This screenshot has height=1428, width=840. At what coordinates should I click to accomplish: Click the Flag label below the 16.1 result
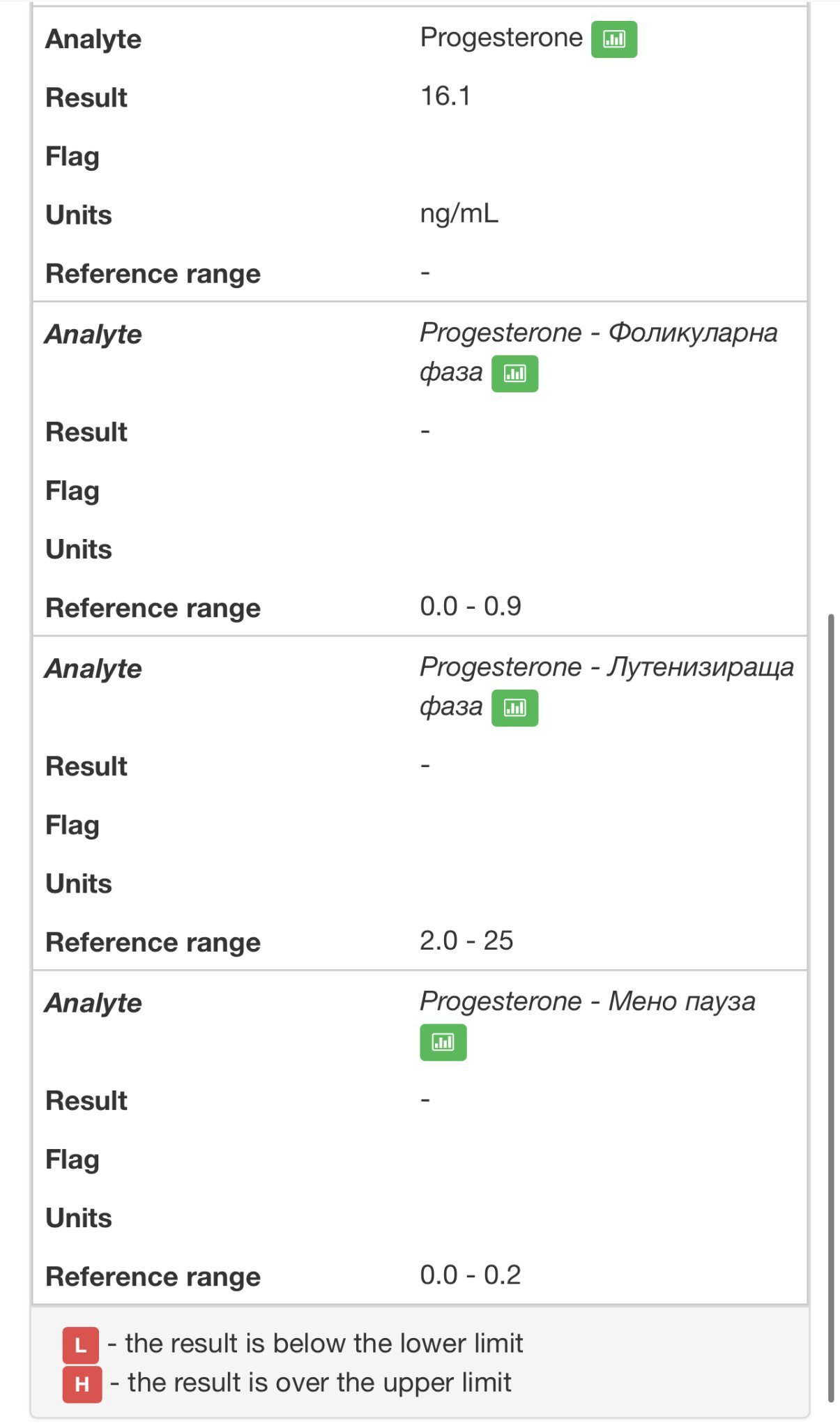pos(72,157)
